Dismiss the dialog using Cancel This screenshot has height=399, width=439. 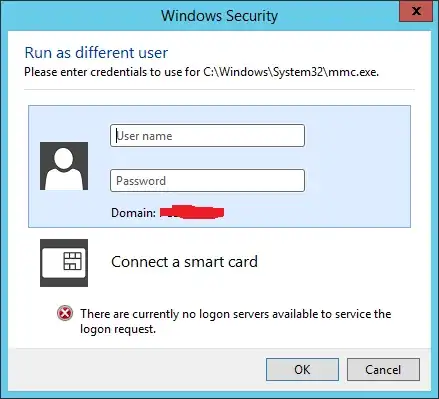pos(383,369)
